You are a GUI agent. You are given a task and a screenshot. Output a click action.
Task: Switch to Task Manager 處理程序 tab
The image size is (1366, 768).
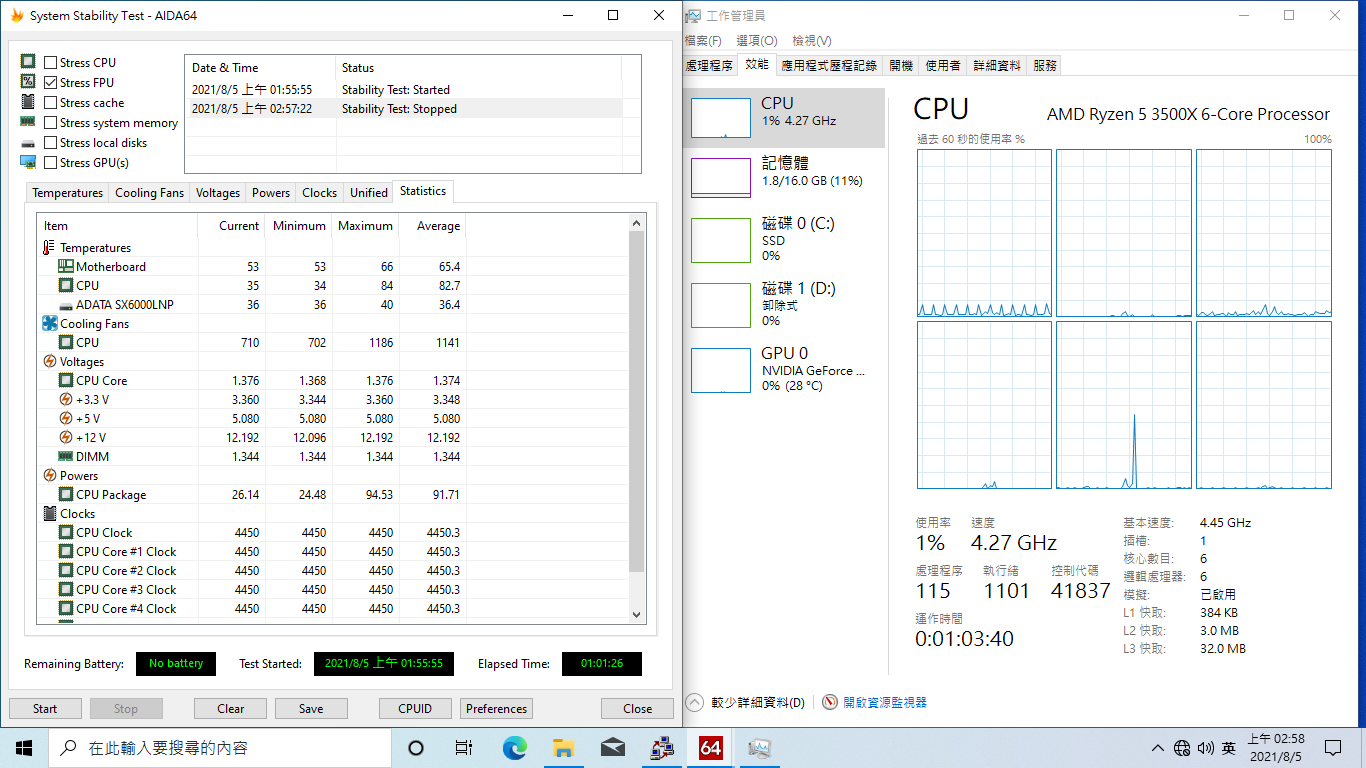709,65
